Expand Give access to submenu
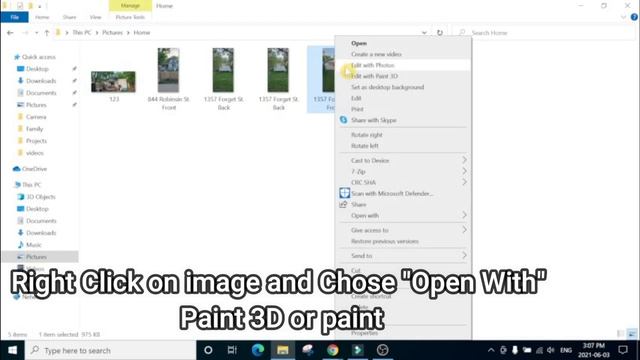 pyautogui.click(x=403, y=231)
